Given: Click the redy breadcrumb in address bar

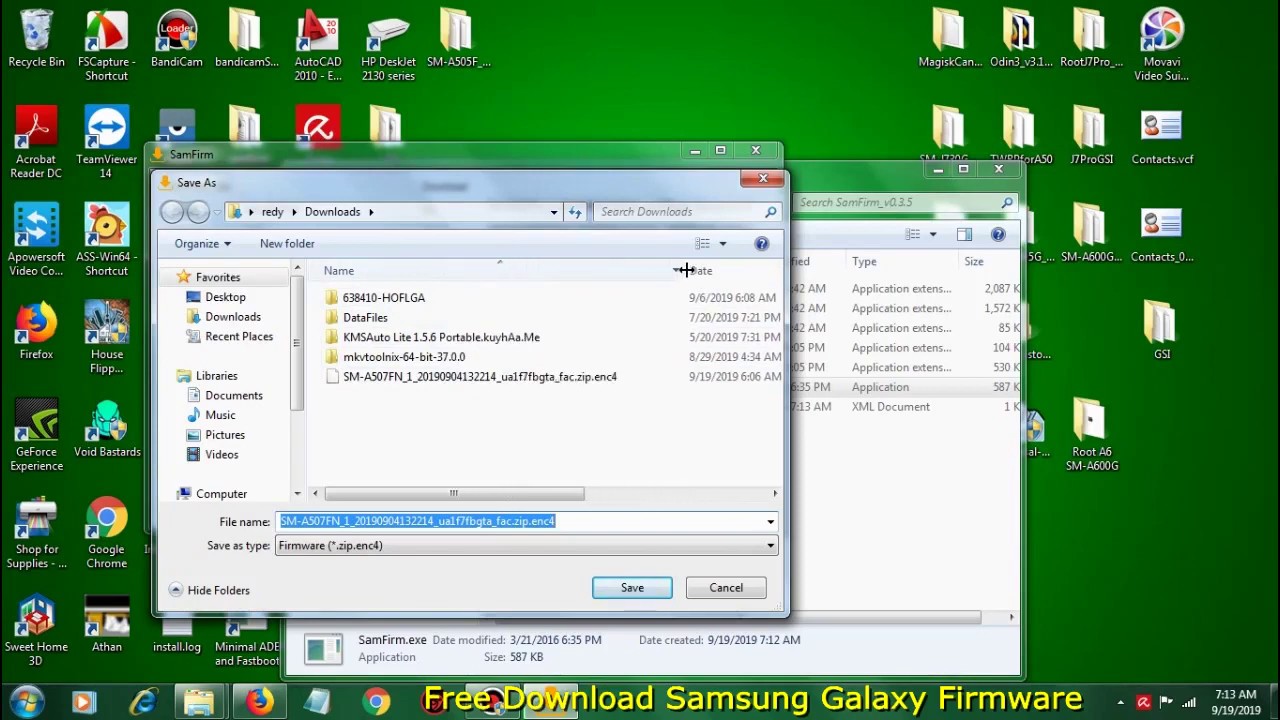Looking at the screenshot, I should (x=272, y=212).
